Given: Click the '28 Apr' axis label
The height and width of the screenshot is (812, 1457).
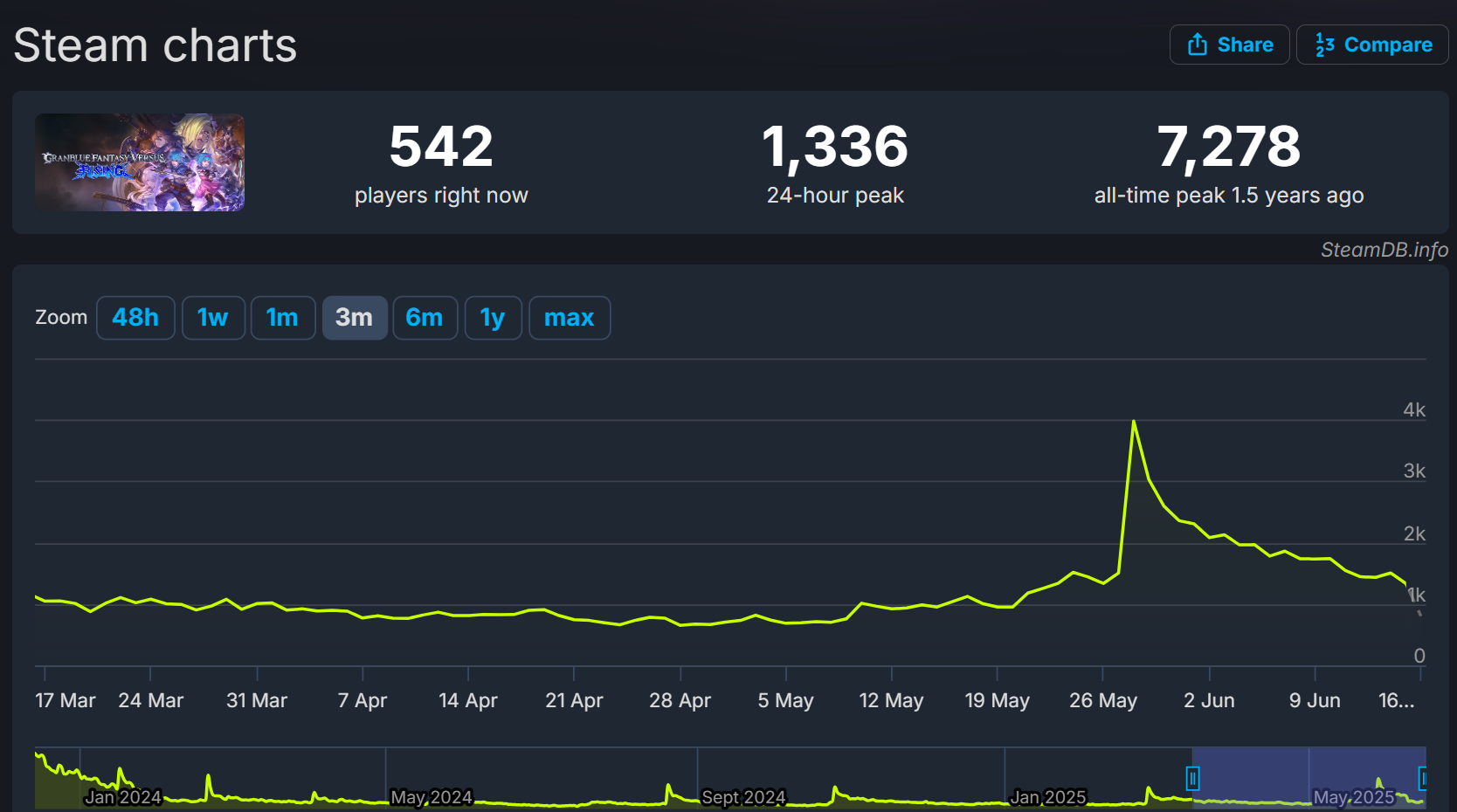Looking at the screenshot, I should [x=680, y=700].
